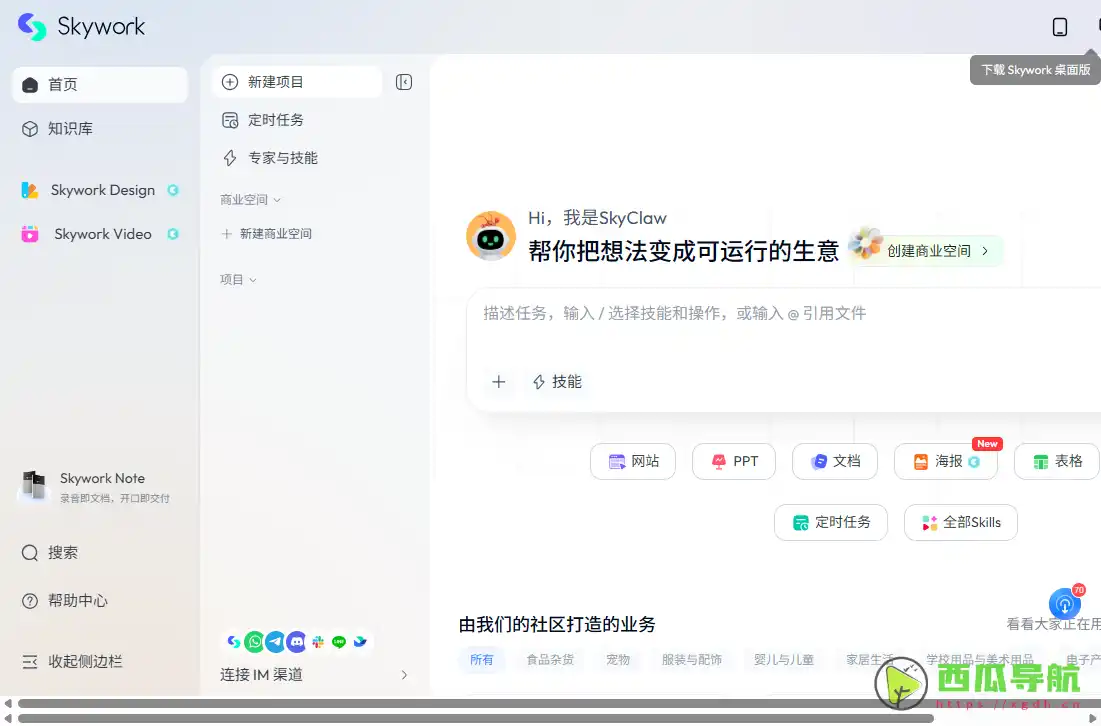Screen dimensions: 1101x726
Task: Click the home icon next to 首页
Action: pos(29,85)
